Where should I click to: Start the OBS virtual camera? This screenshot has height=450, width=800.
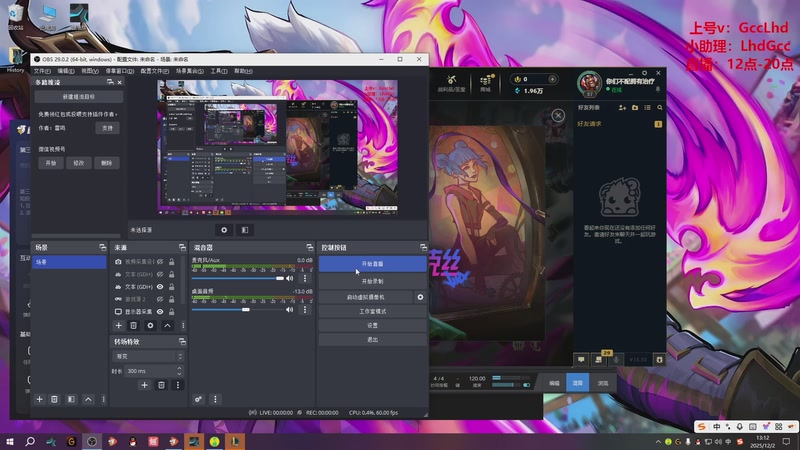click(366, 297)
